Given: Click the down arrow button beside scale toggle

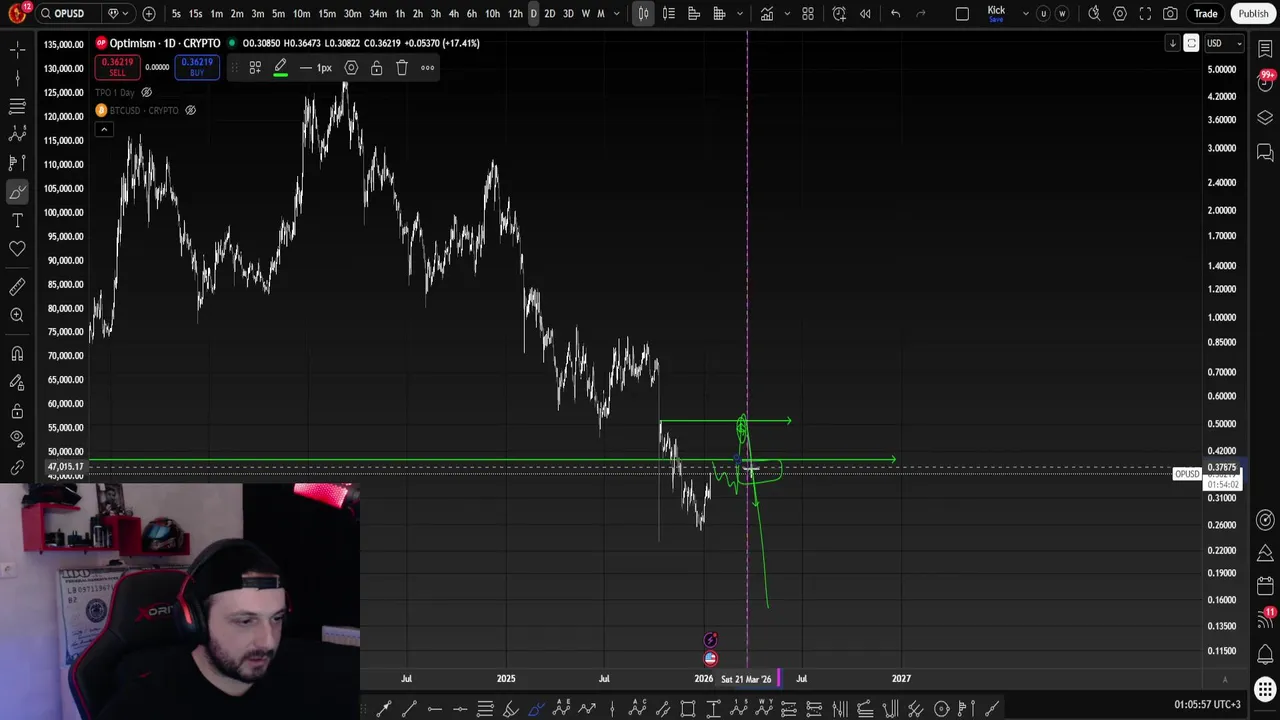Looking at the screenshot, I should (x=1172, y=43).
